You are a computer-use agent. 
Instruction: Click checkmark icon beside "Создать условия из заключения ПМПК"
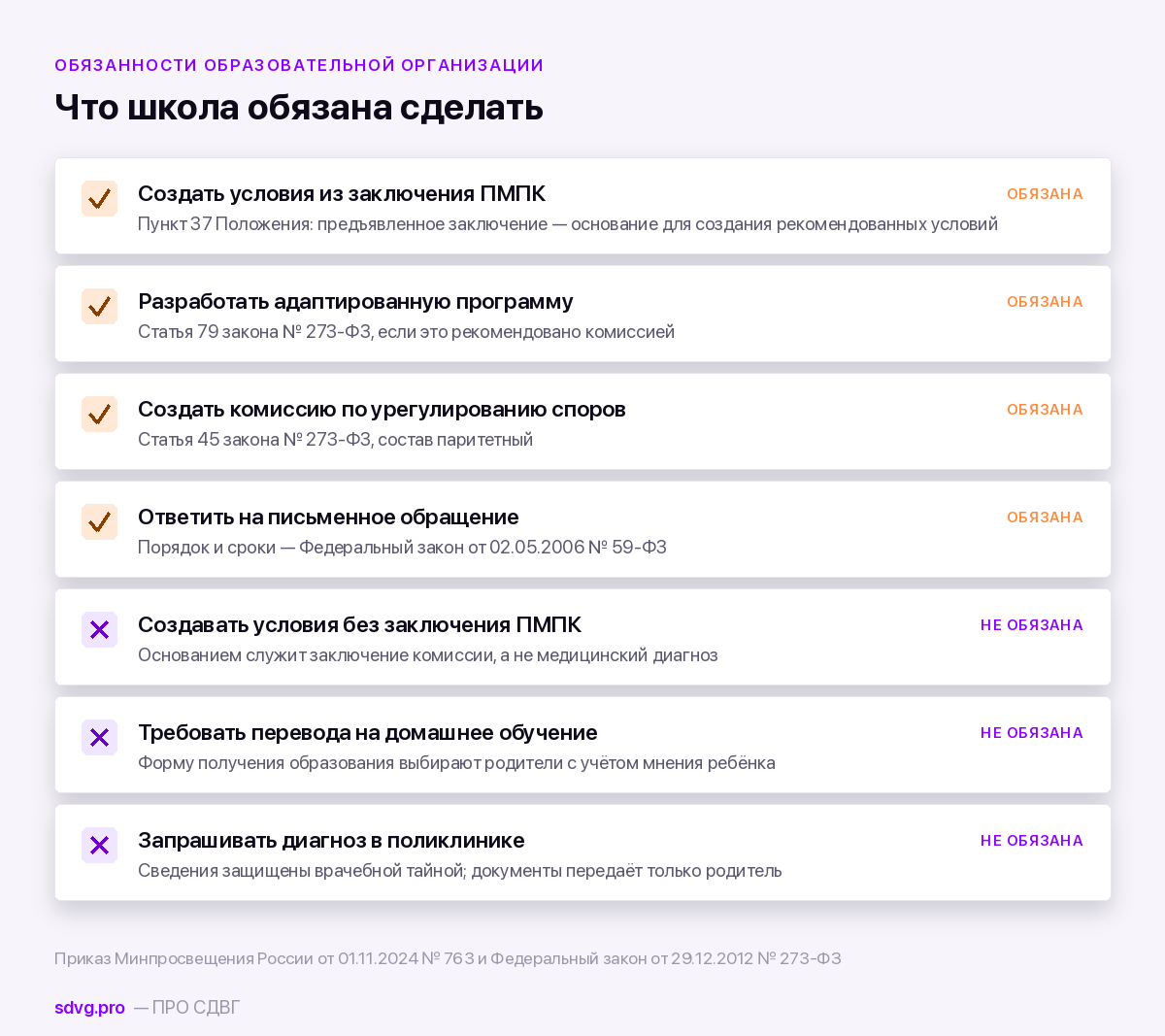coord(99,199)
